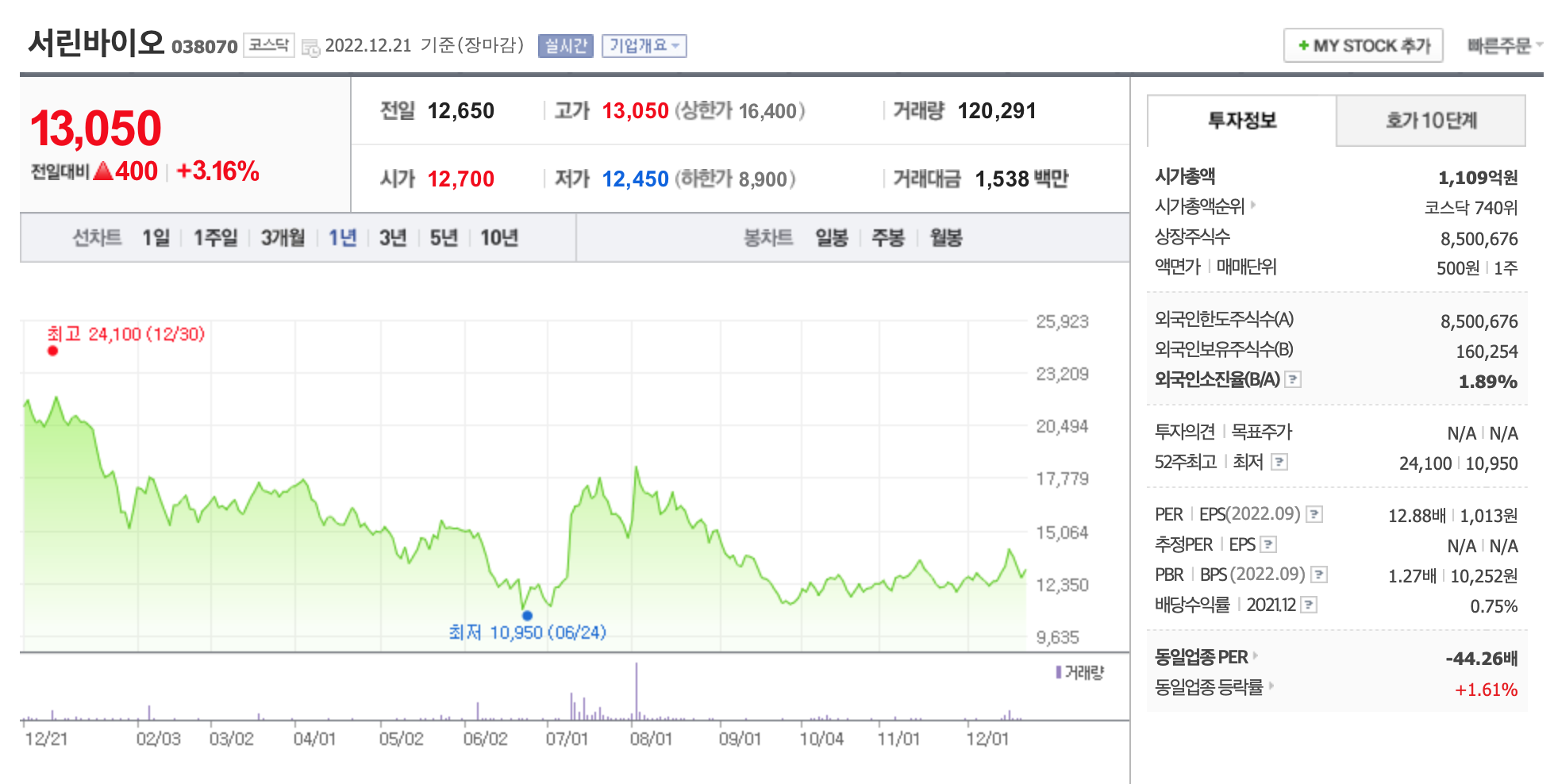This screenshot has width=1554, height=784.
Task: Click the 배당수익률 value 0.75%
Action: click(x=1494, y=606)
